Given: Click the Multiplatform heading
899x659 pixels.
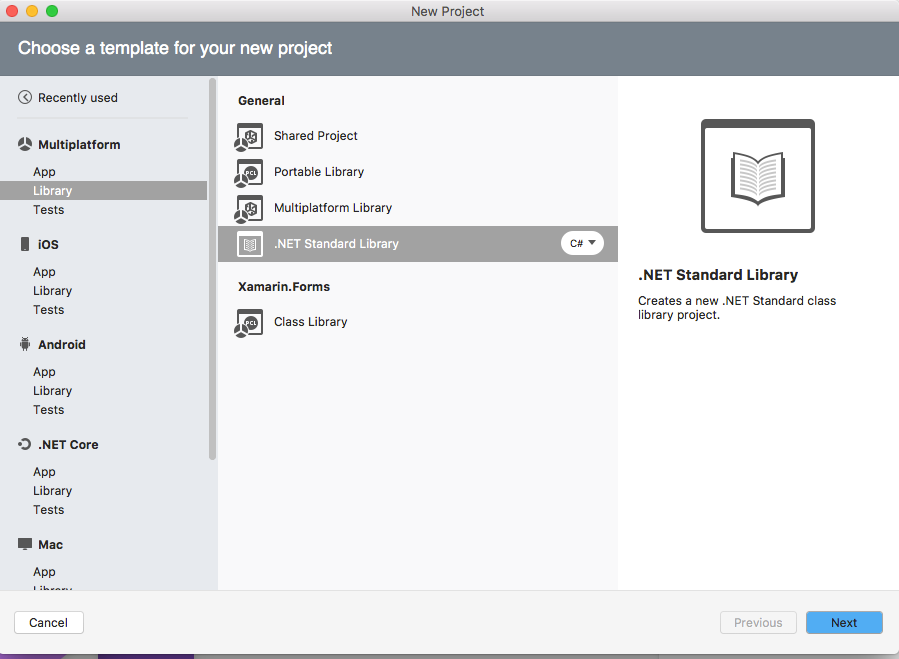Looking at the screenshot, I should pos(79,145).
